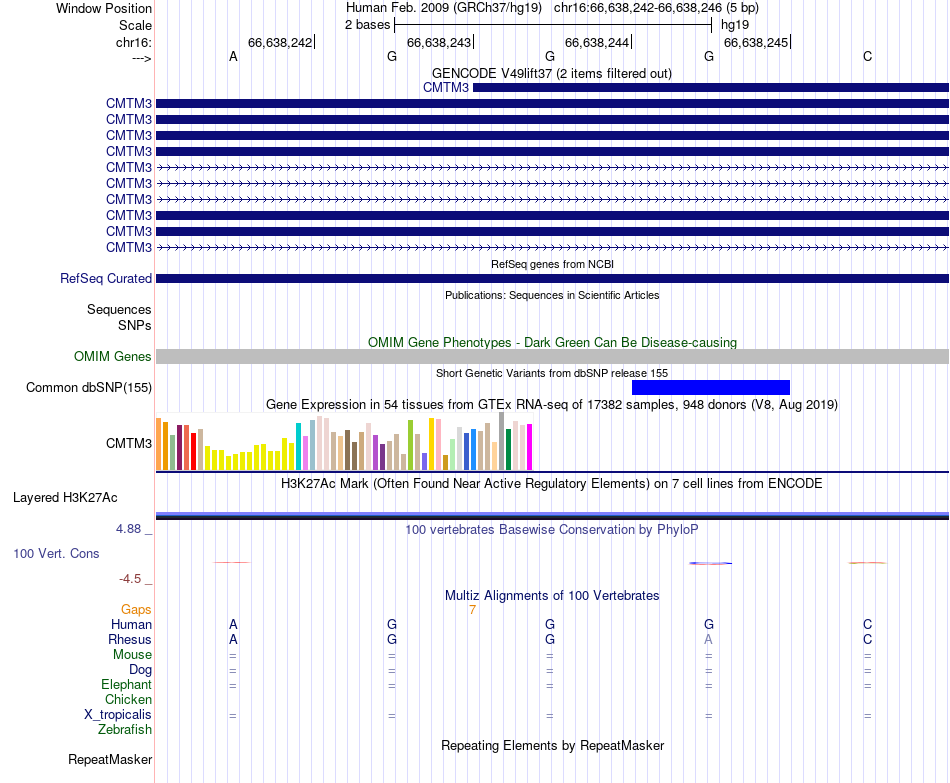
Task: Click the X_tropicalis species label
Action: pos(118,715)
